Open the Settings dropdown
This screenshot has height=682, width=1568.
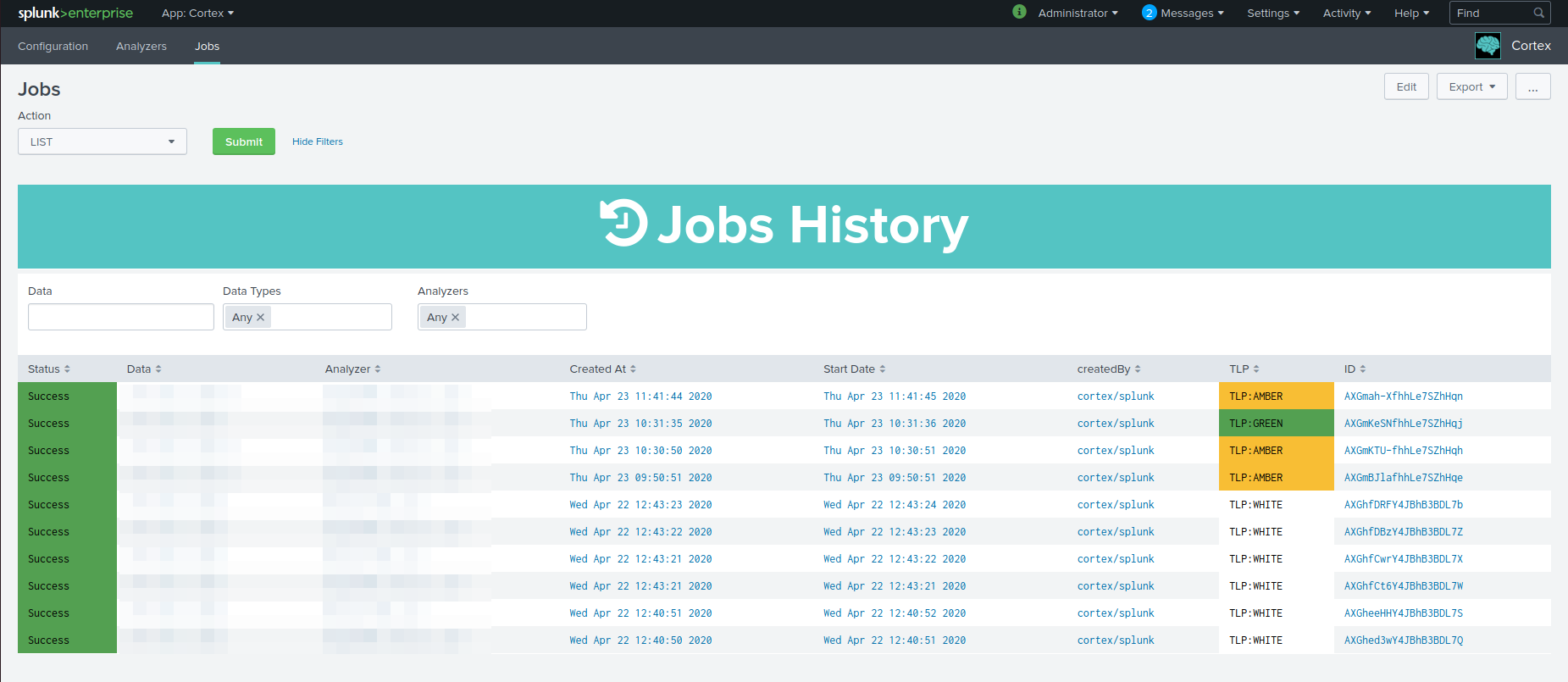click(1273, 13)
